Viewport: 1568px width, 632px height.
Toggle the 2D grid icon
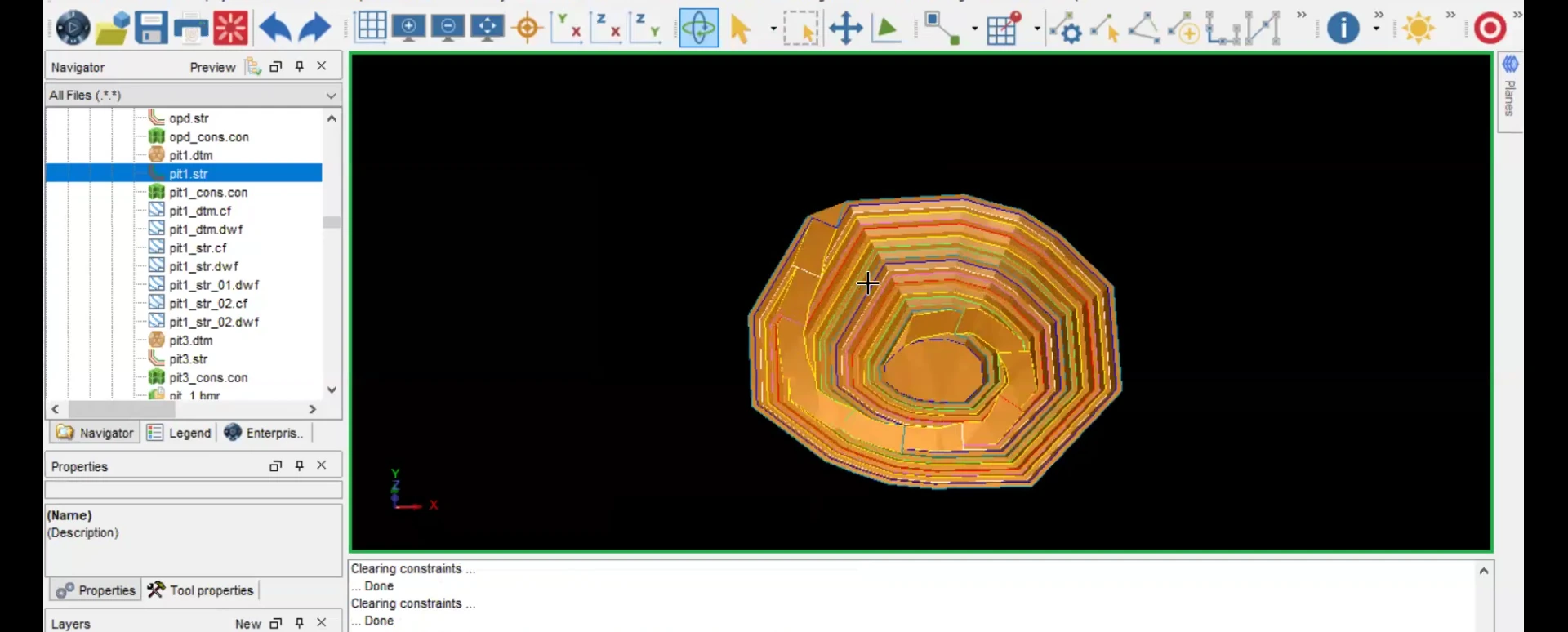coord(371,27)
